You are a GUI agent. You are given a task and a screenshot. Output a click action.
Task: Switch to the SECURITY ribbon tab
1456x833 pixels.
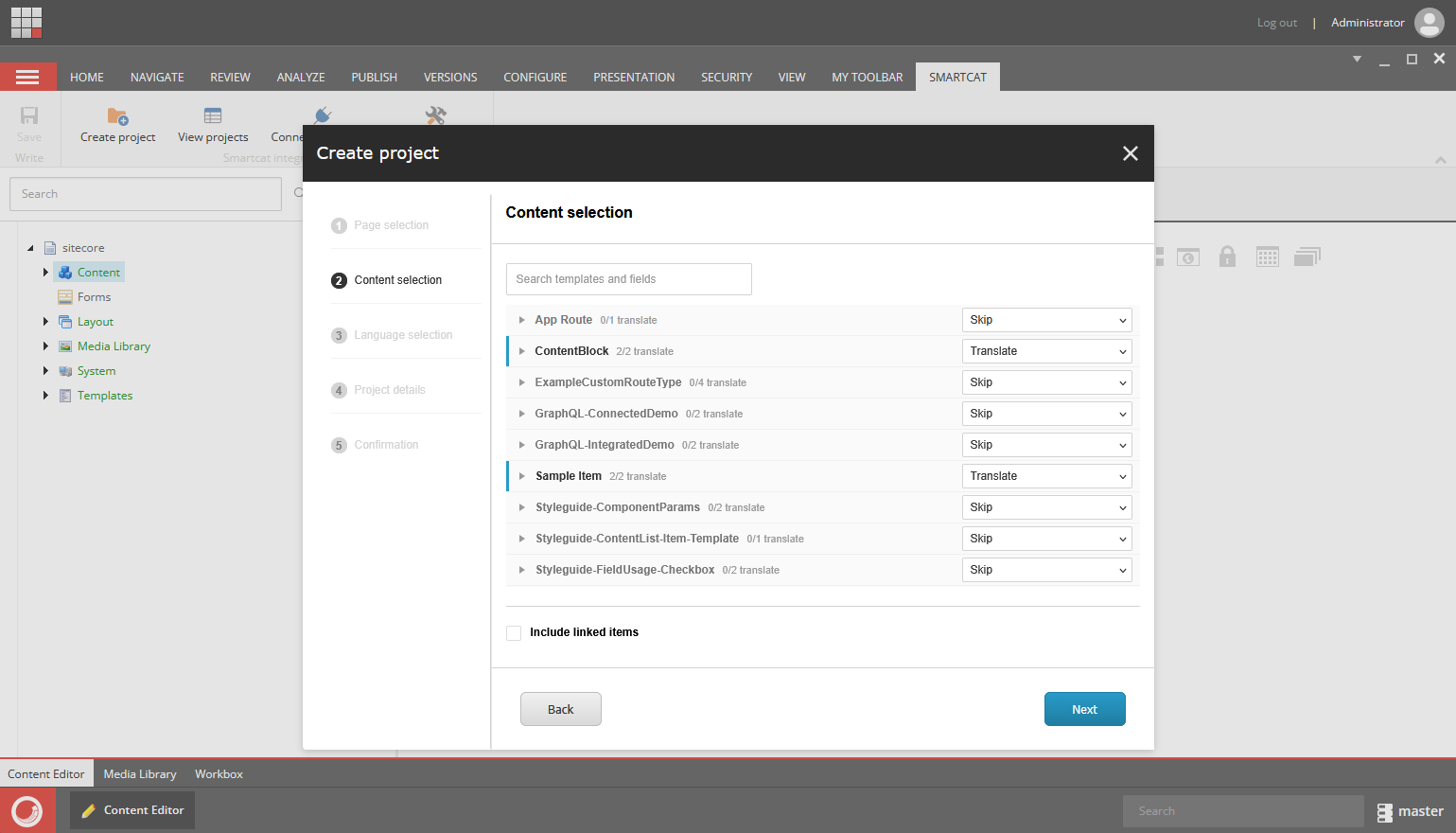[x=727, y=78]
